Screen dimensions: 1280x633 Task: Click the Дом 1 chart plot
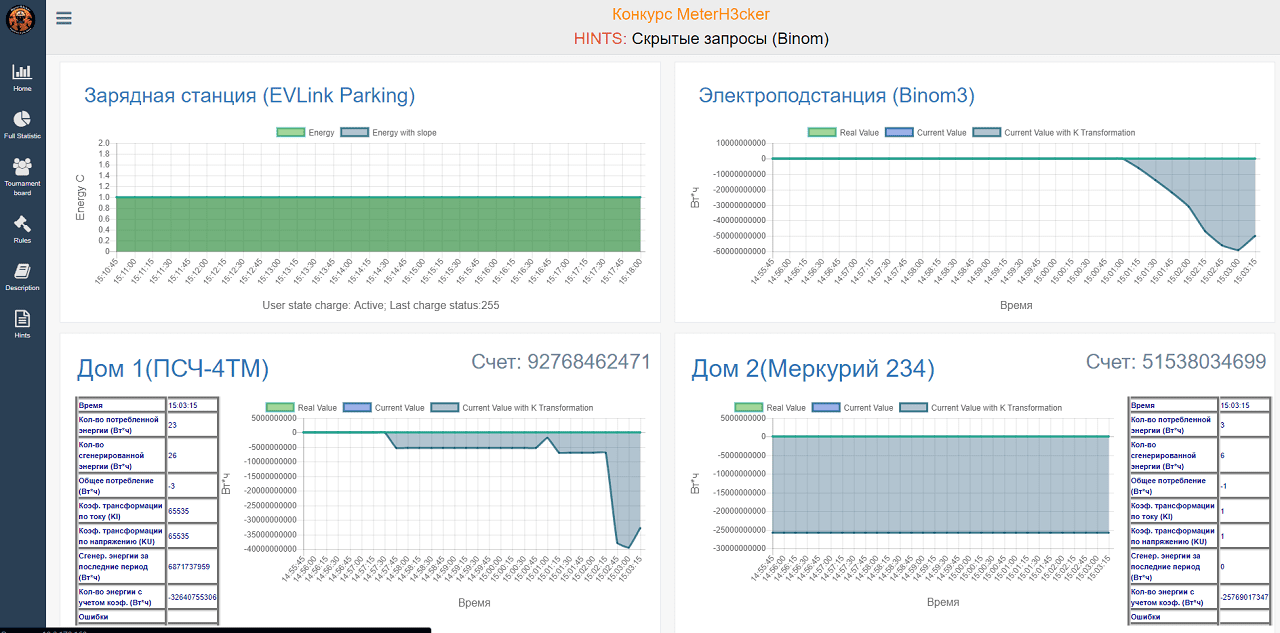click(472, 483)
